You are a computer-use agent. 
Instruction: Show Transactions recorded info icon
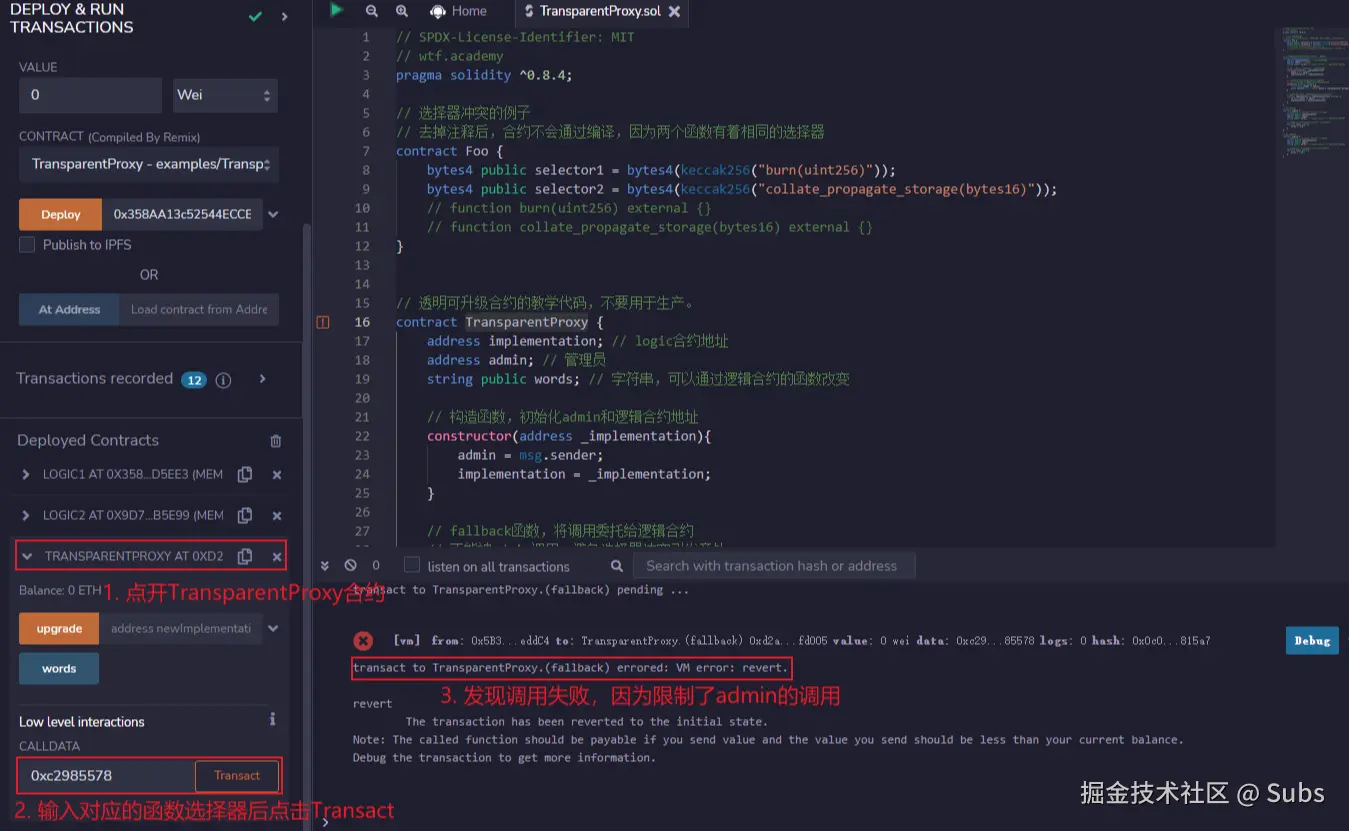pyautogui.click(x=224, y=380)
